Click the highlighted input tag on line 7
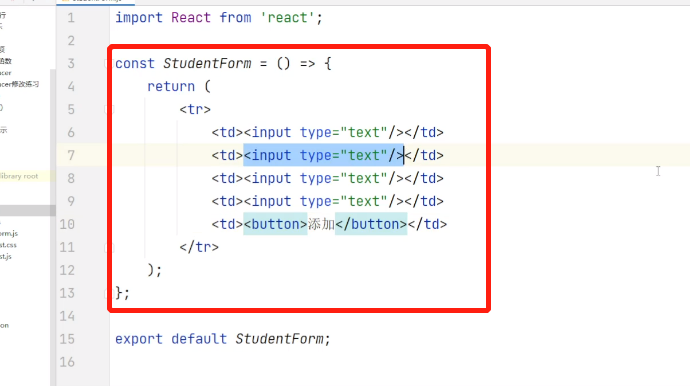Viewport: 690px width, 386px height. 324,155
